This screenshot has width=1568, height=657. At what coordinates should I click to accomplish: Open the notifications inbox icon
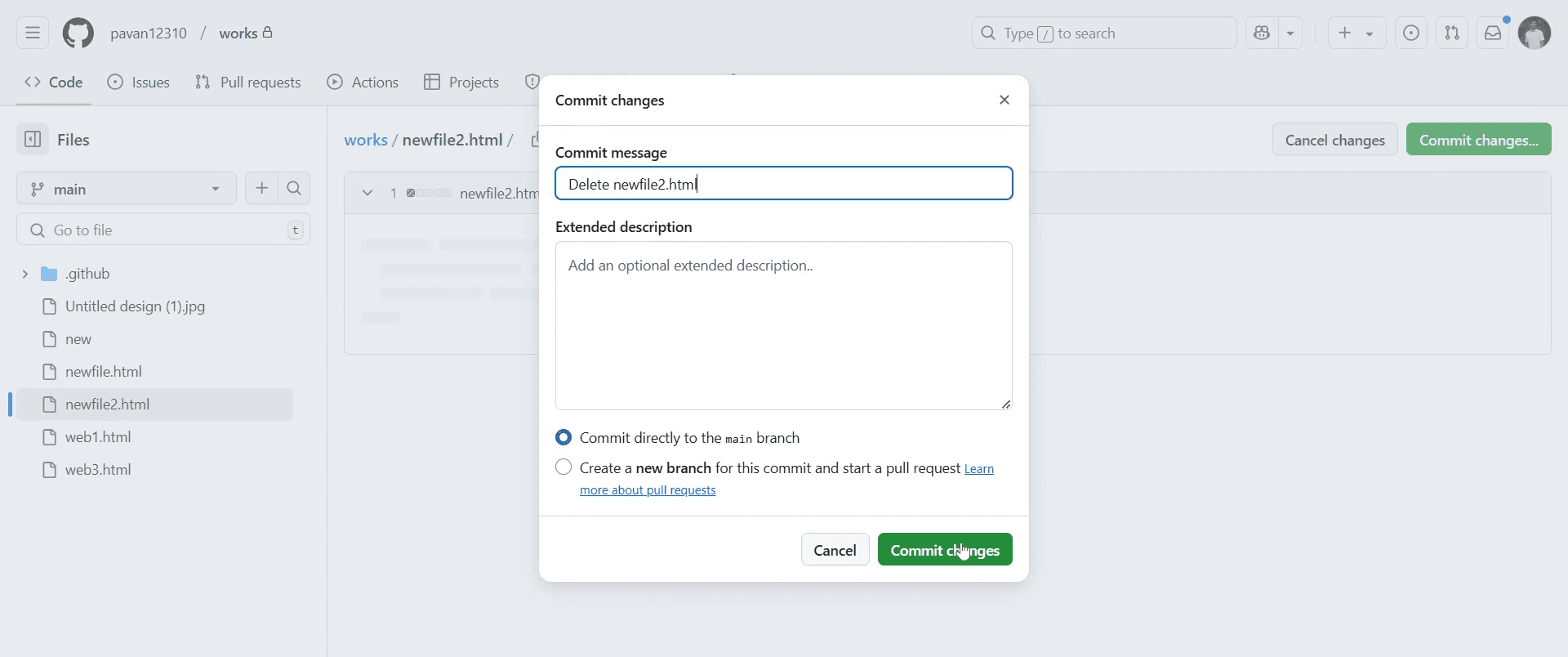1493,34
